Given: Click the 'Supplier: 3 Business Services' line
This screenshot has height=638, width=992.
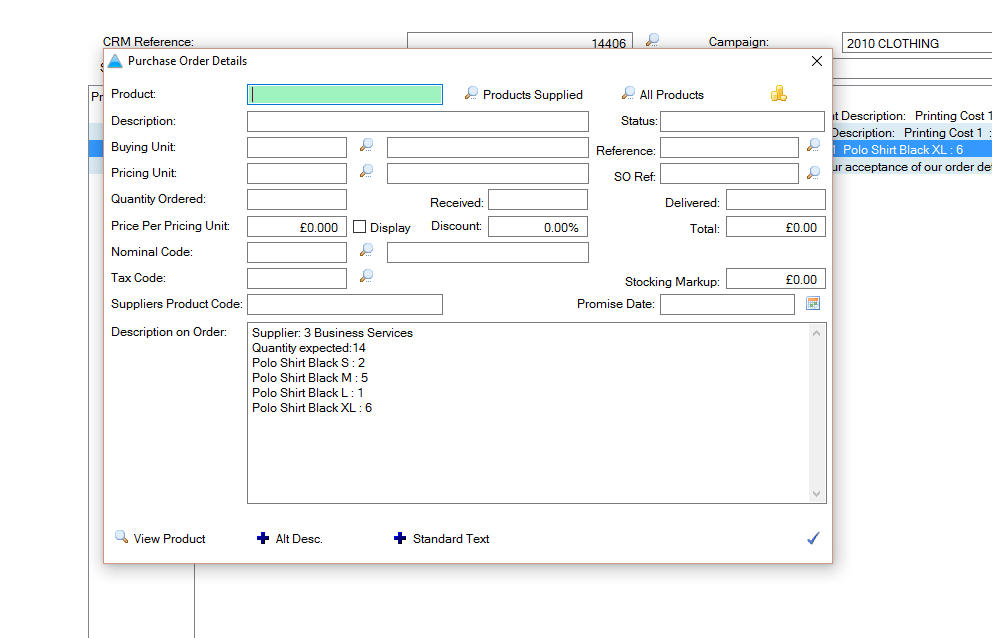Looking at the screenshot, I should click(x=332, y=333).
